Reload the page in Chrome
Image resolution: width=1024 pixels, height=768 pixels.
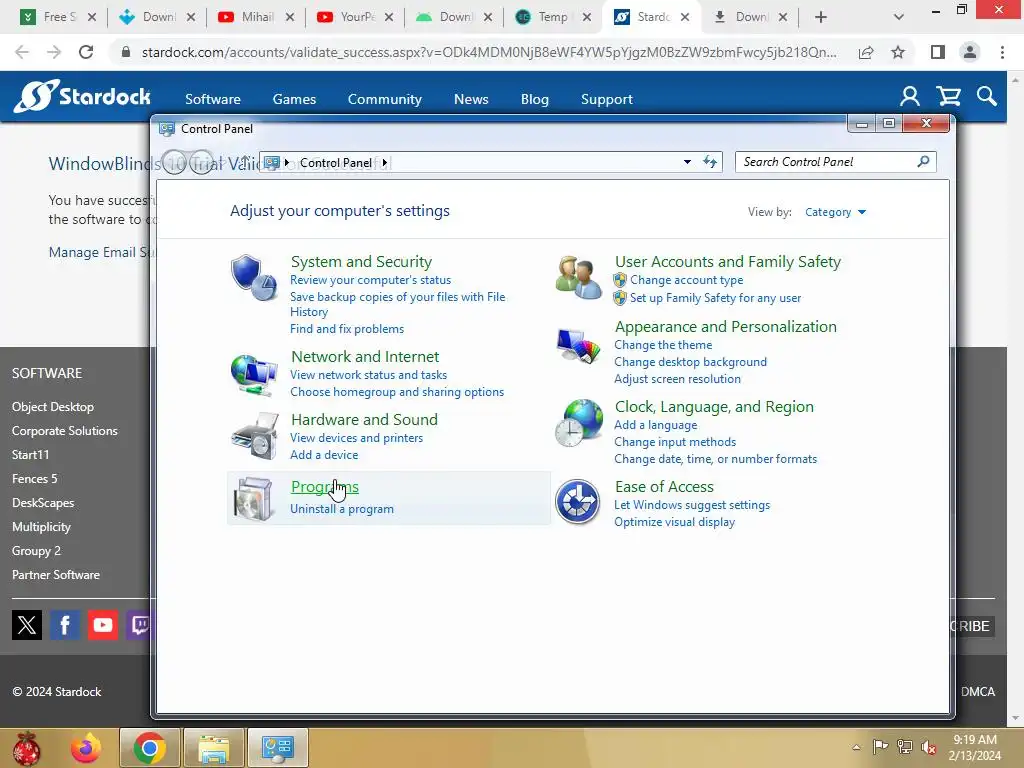(x=86, y=52)
